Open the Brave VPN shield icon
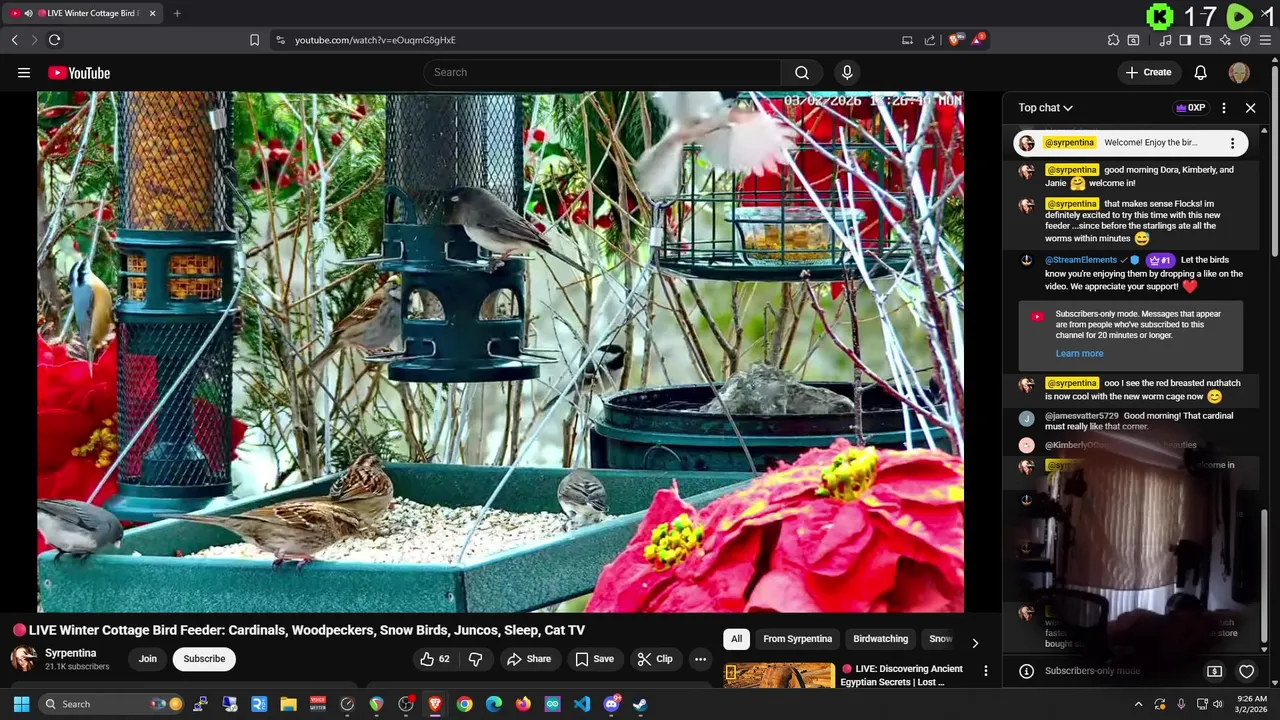The height and width of the screenshot is (720, 1280). pos(1245,40)
